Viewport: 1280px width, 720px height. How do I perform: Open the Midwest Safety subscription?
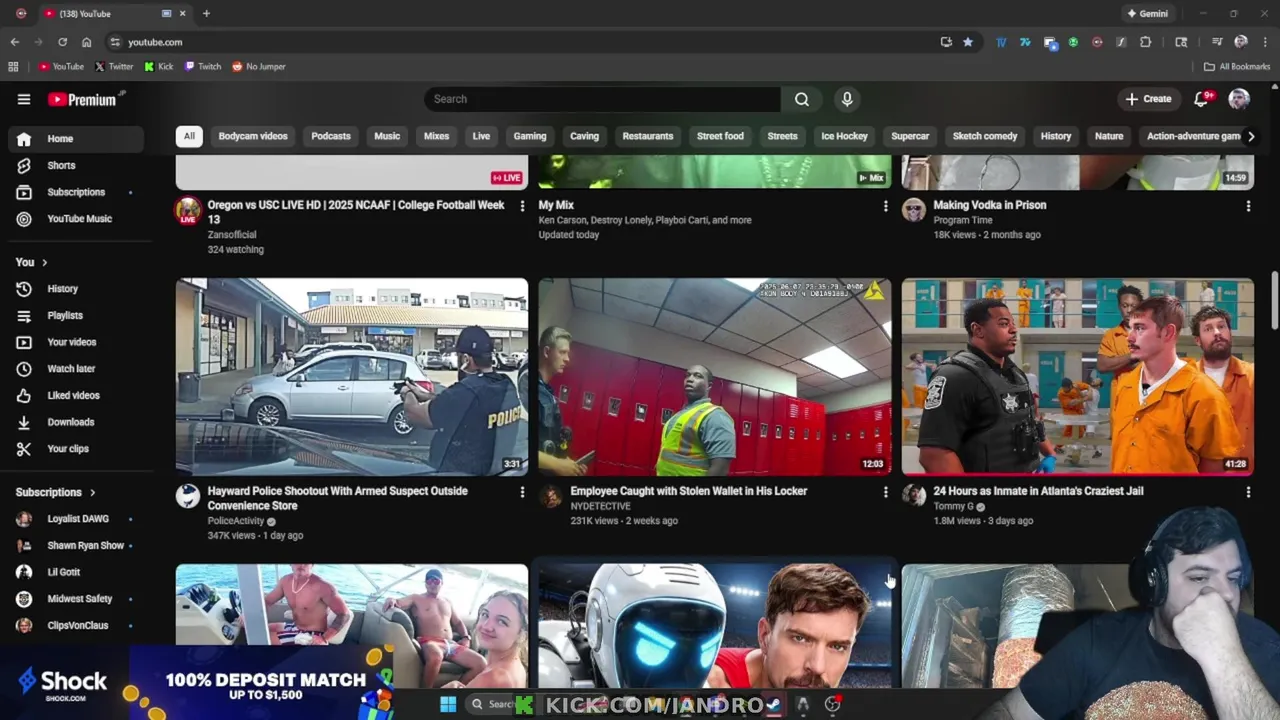(x=76, y=599)
